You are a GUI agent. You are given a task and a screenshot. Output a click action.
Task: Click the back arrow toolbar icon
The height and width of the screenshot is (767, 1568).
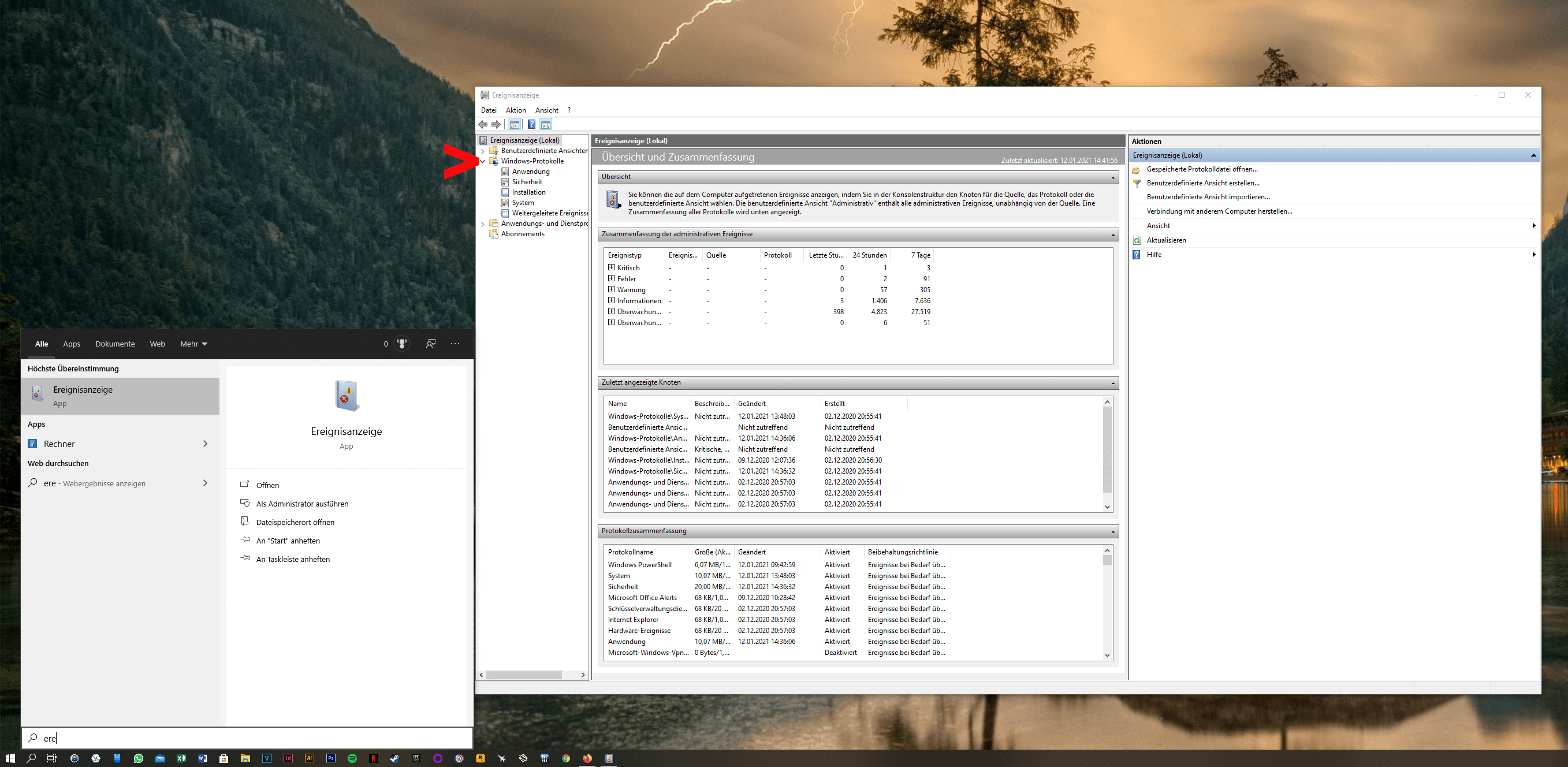[x=483, y=125]
